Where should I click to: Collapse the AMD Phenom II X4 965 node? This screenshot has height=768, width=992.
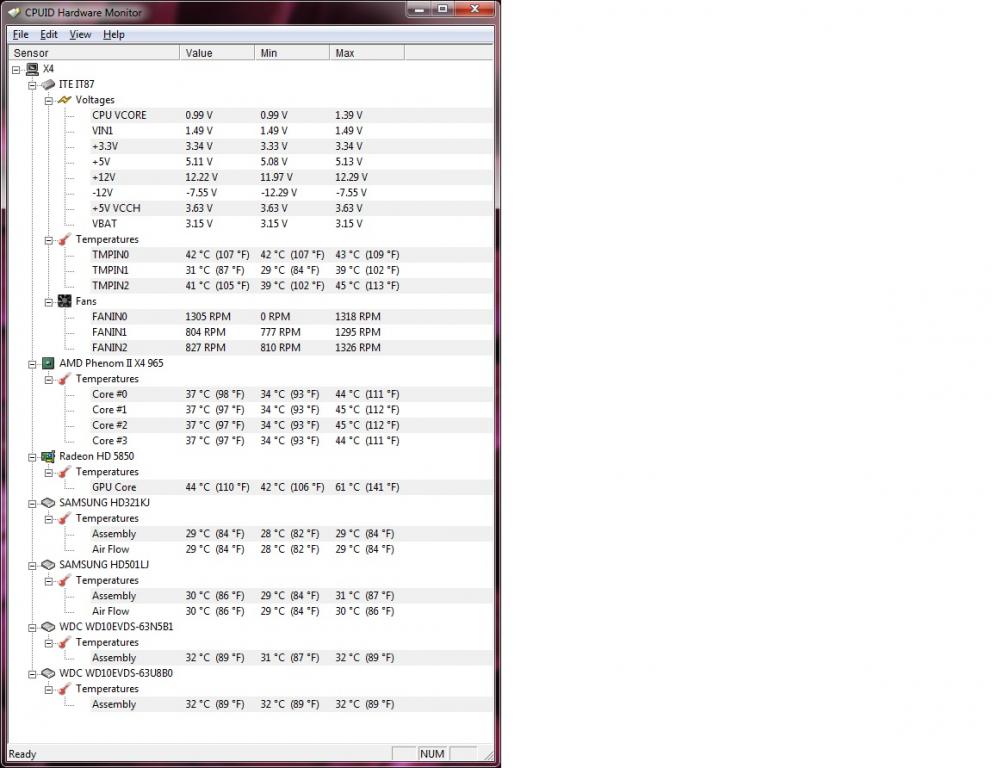click(x=32, y=364)
